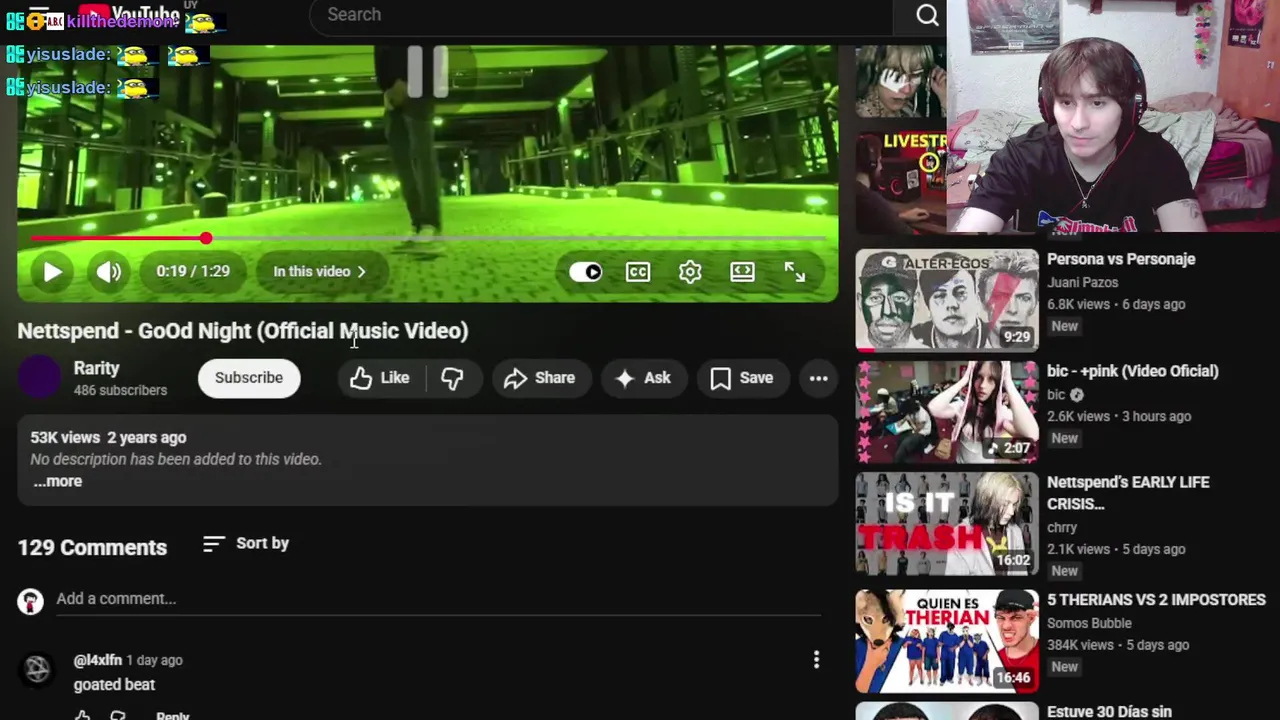The height and width of the screenshot is (720, 1280).
Task: Open Juani Pazos channel link
Action: (1082, 282)
